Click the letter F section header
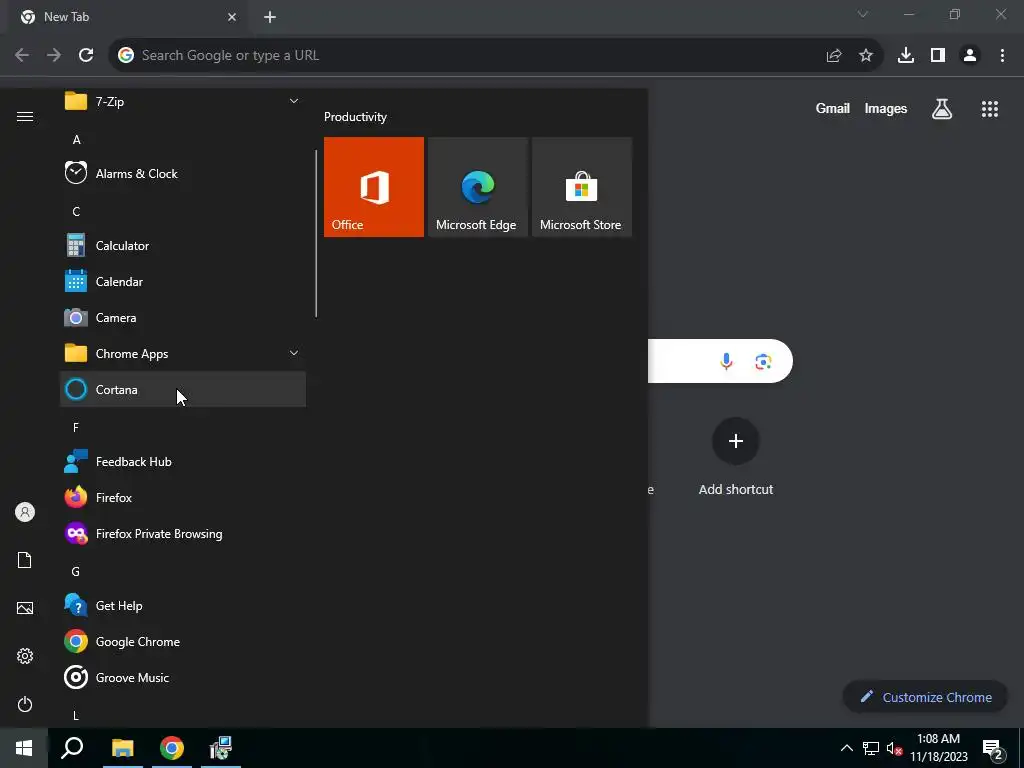Viewport: 1024px width, 768px height. [x=76, y=428]
